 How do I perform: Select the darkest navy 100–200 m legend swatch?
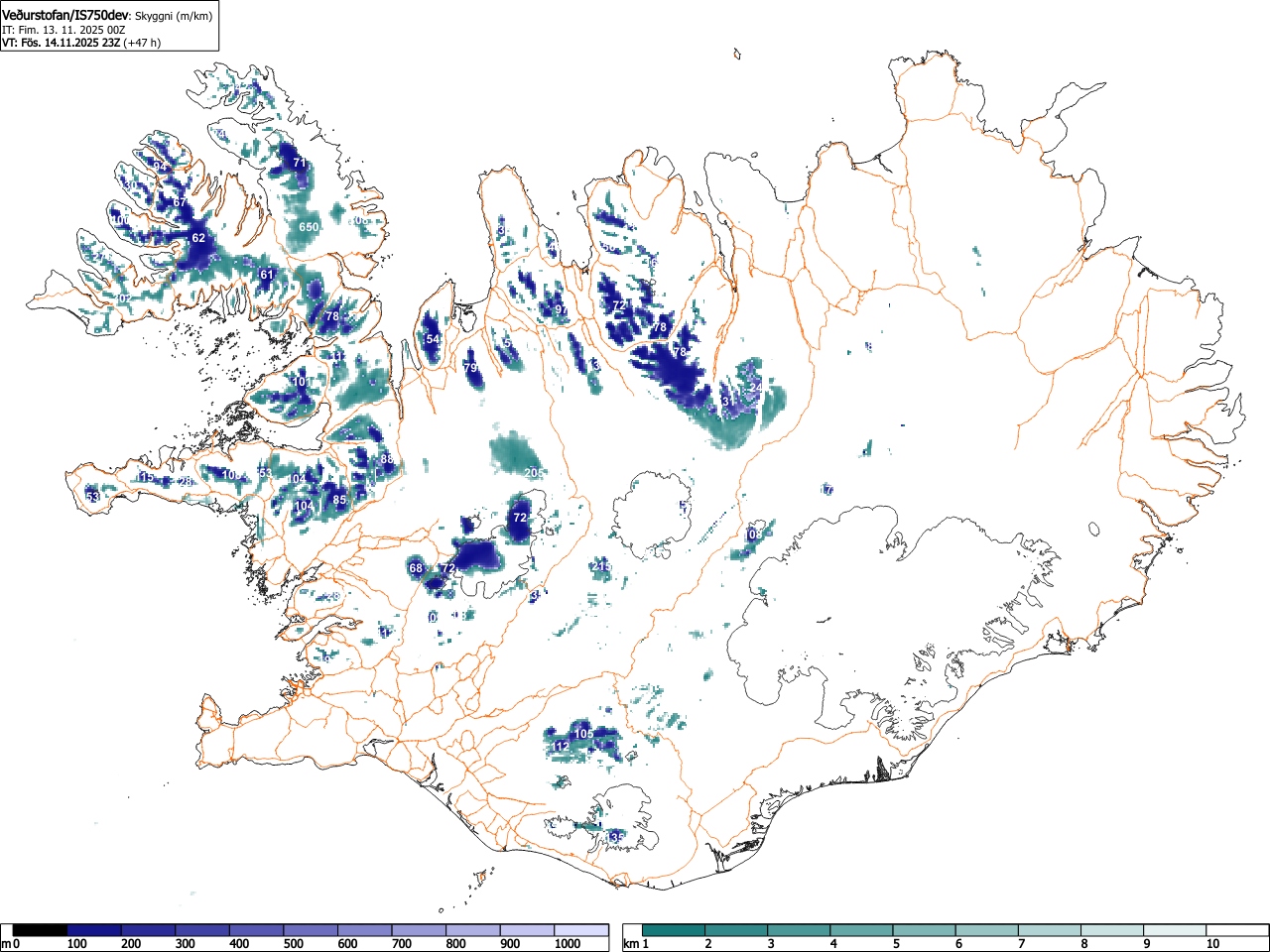coord(94,930)
